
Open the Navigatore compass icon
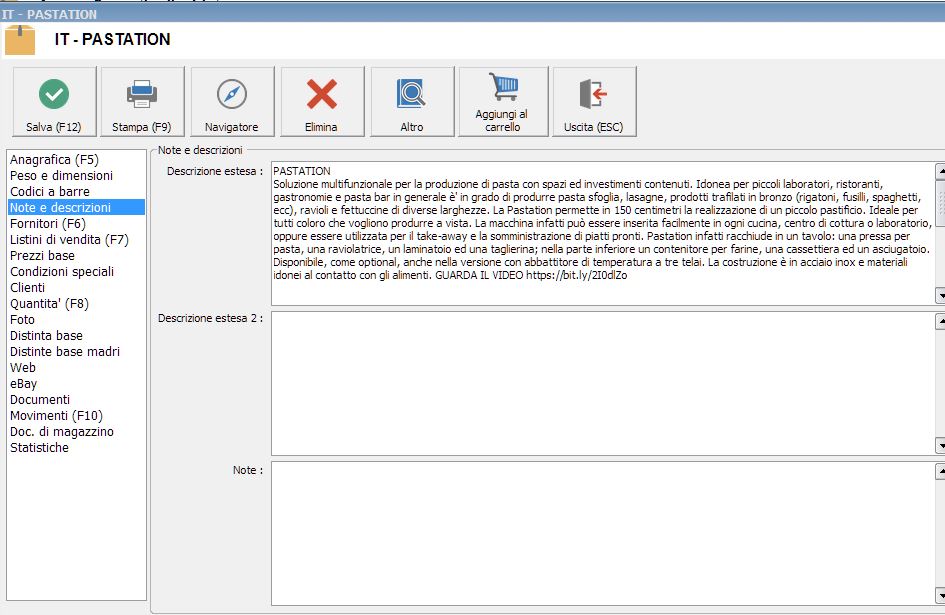[232, 94]
